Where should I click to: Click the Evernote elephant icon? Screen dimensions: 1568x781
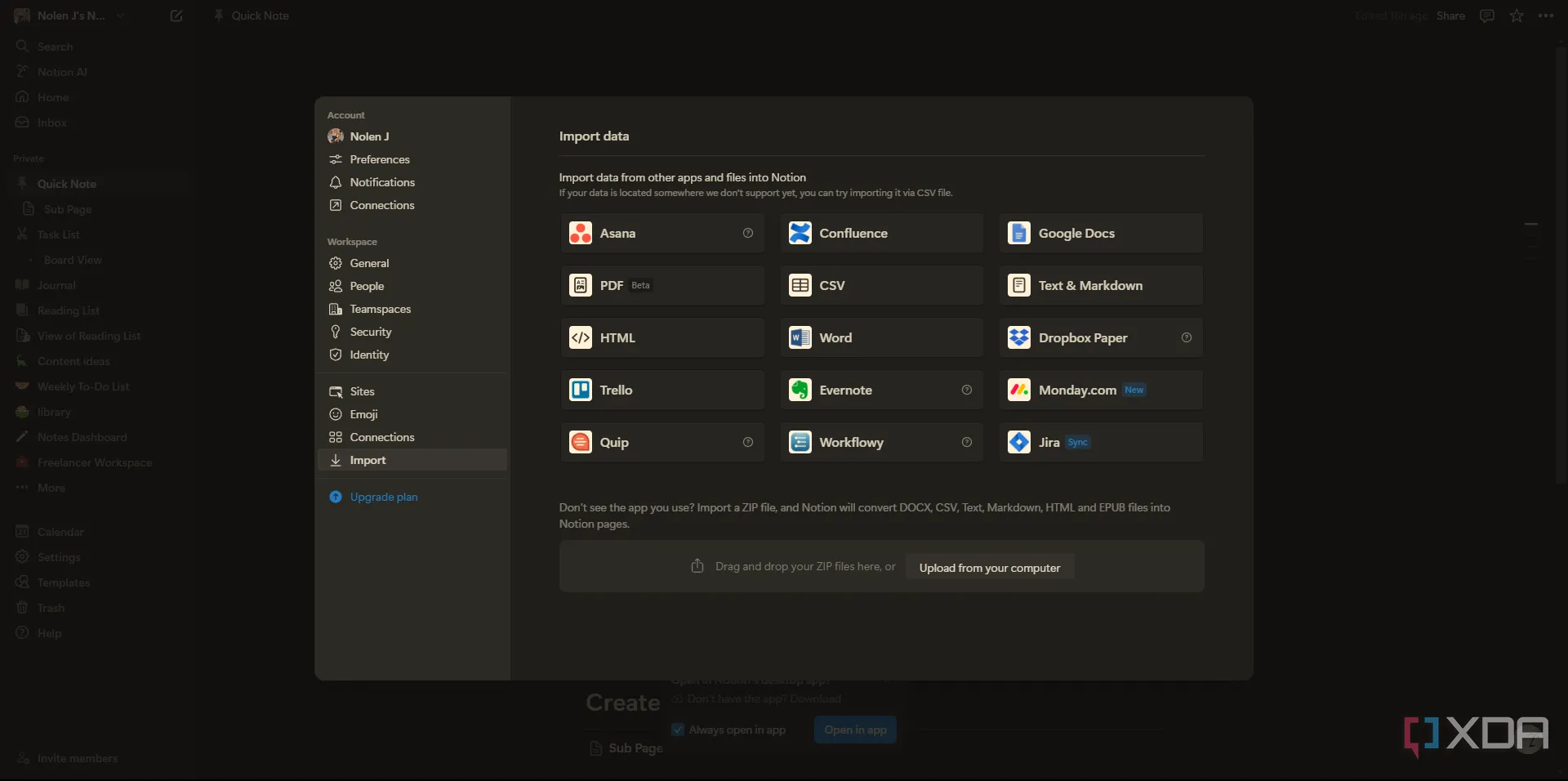[800, 390]
